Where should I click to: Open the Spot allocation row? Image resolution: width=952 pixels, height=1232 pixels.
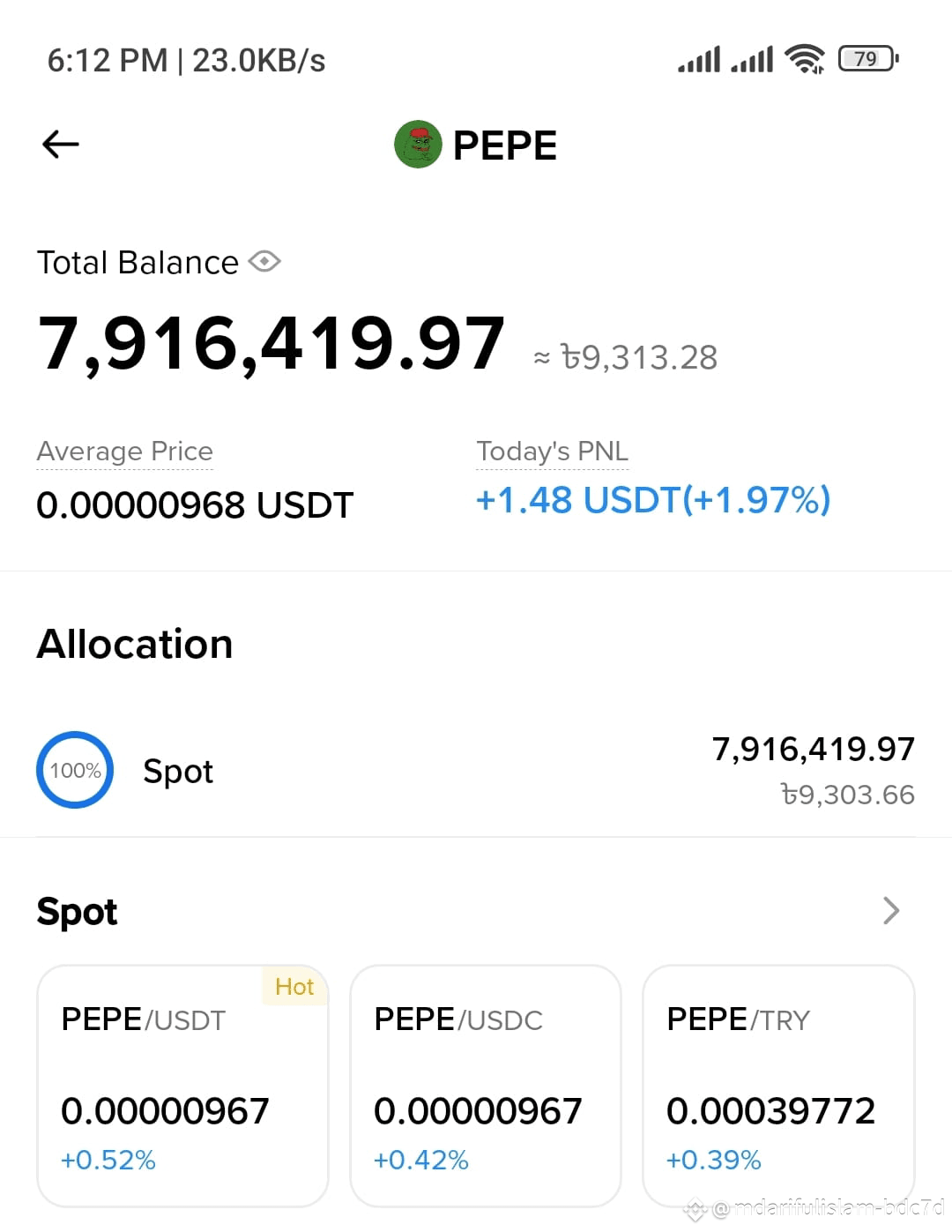click(x=476, y=771)
